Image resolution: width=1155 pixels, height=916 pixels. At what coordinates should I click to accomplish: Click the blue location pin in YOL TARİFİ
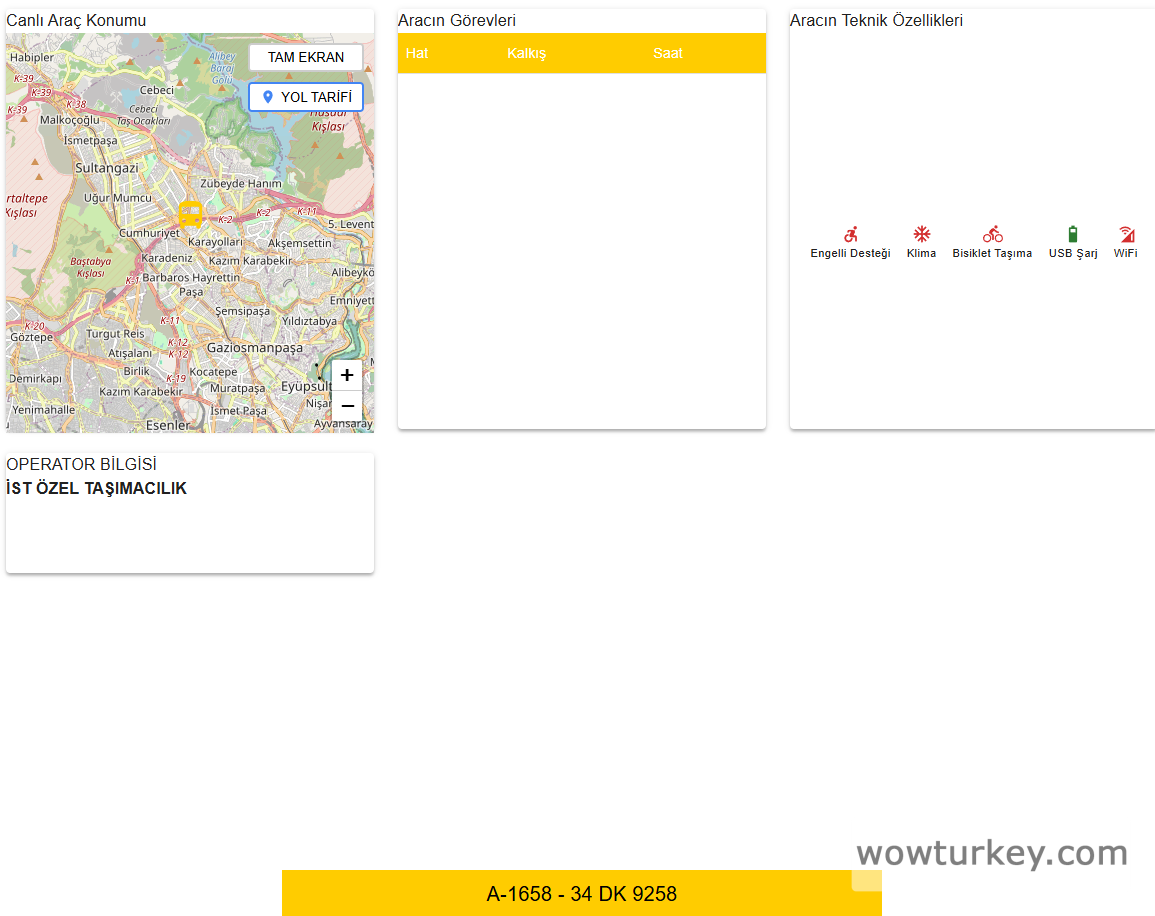267,97
